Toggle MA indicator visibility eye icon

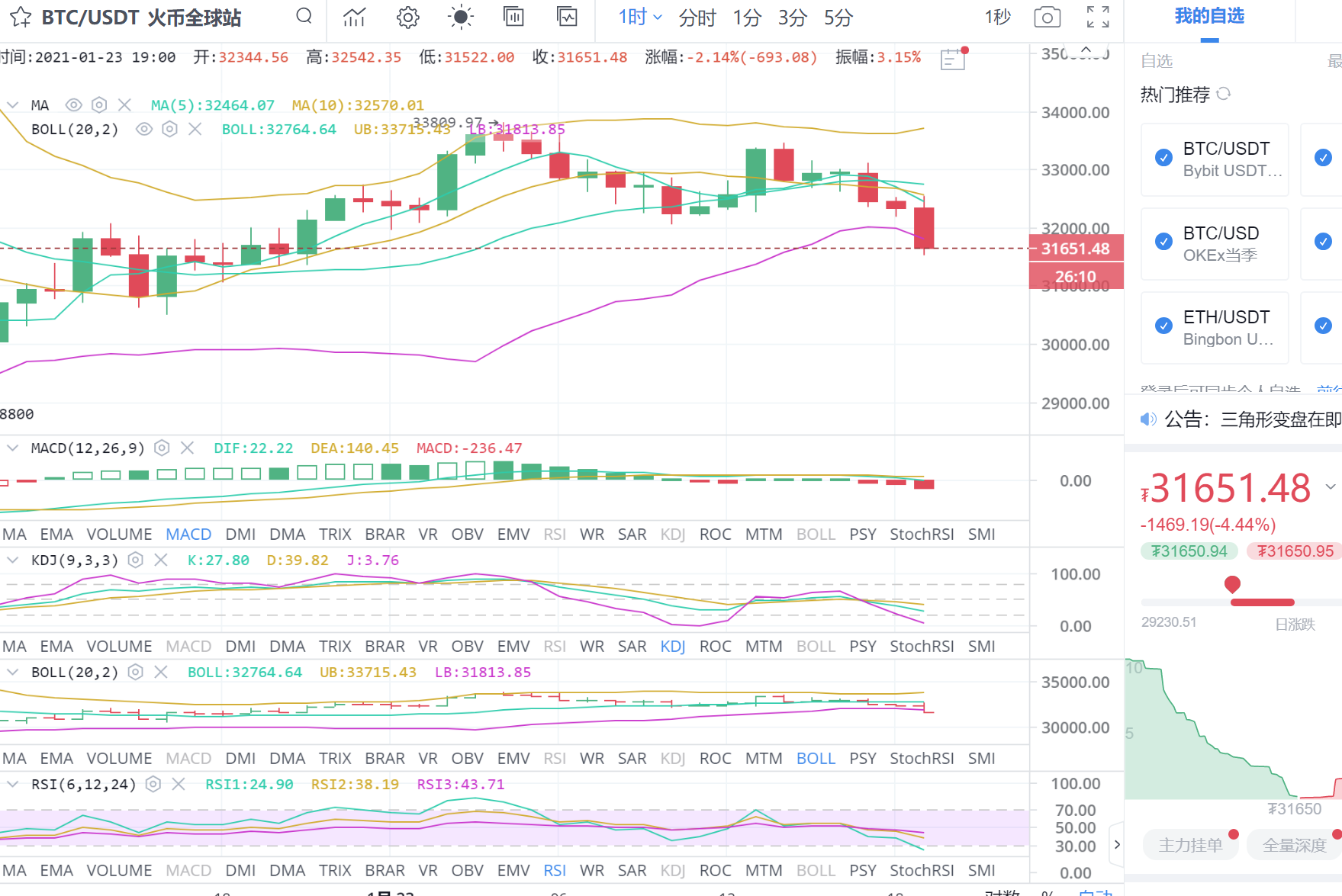73,104
